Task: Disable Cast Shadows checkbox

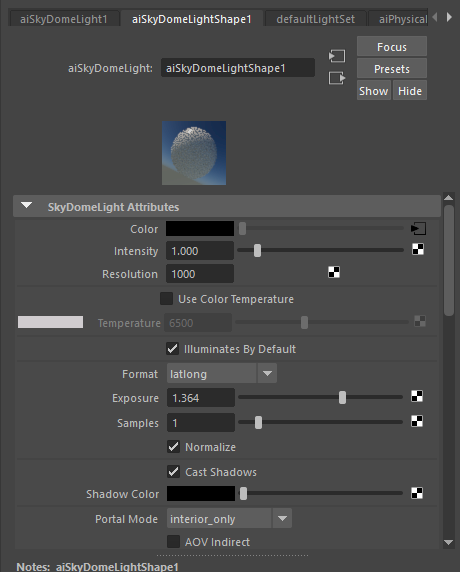Action: point(173,472)
